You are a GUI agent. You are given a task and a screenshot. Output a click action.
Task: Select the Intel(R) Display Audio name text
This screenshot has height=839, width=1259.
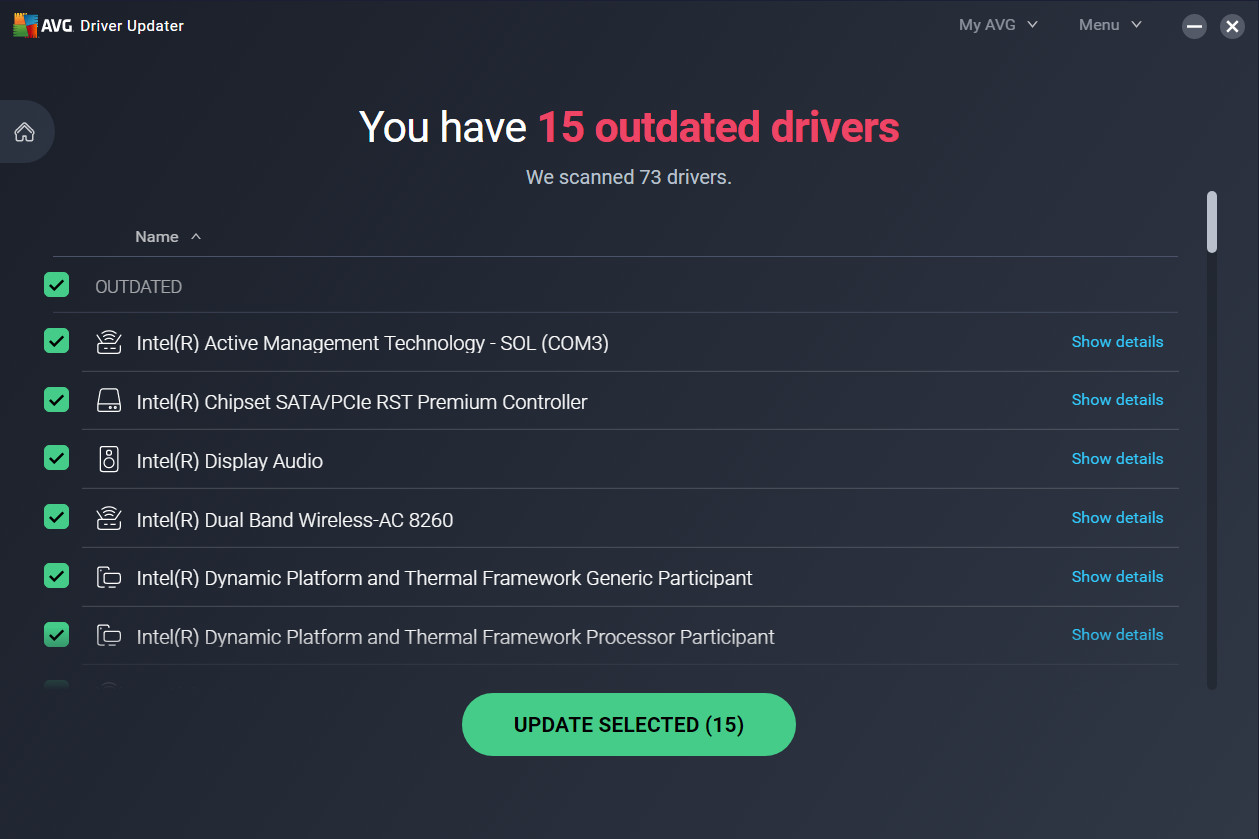[230, 461]
